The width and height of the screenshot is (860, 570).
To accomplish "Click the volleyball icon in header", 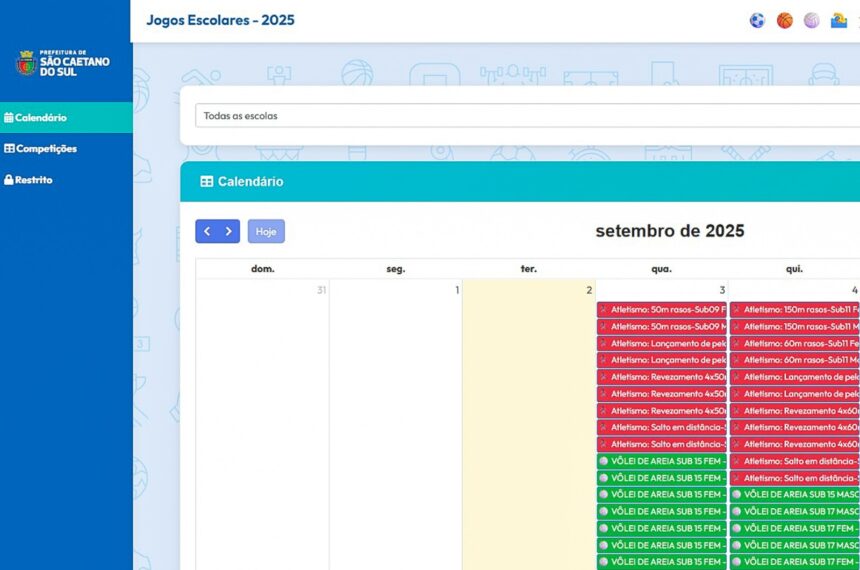I will (x=812, y=20).
